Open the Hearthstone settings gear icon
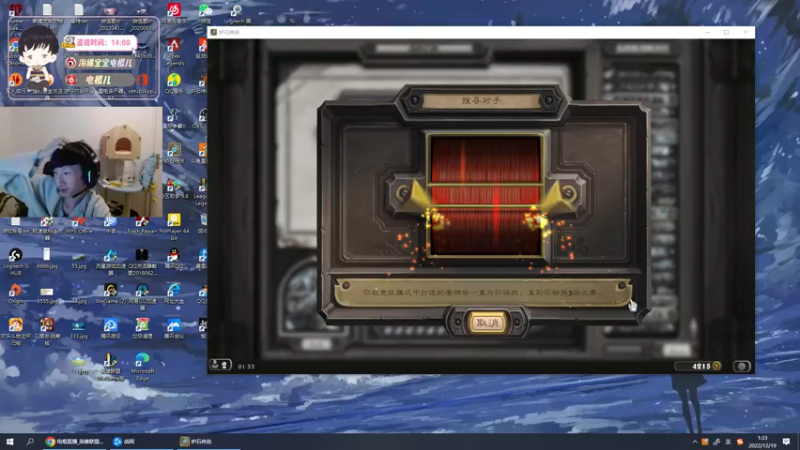 741,366
